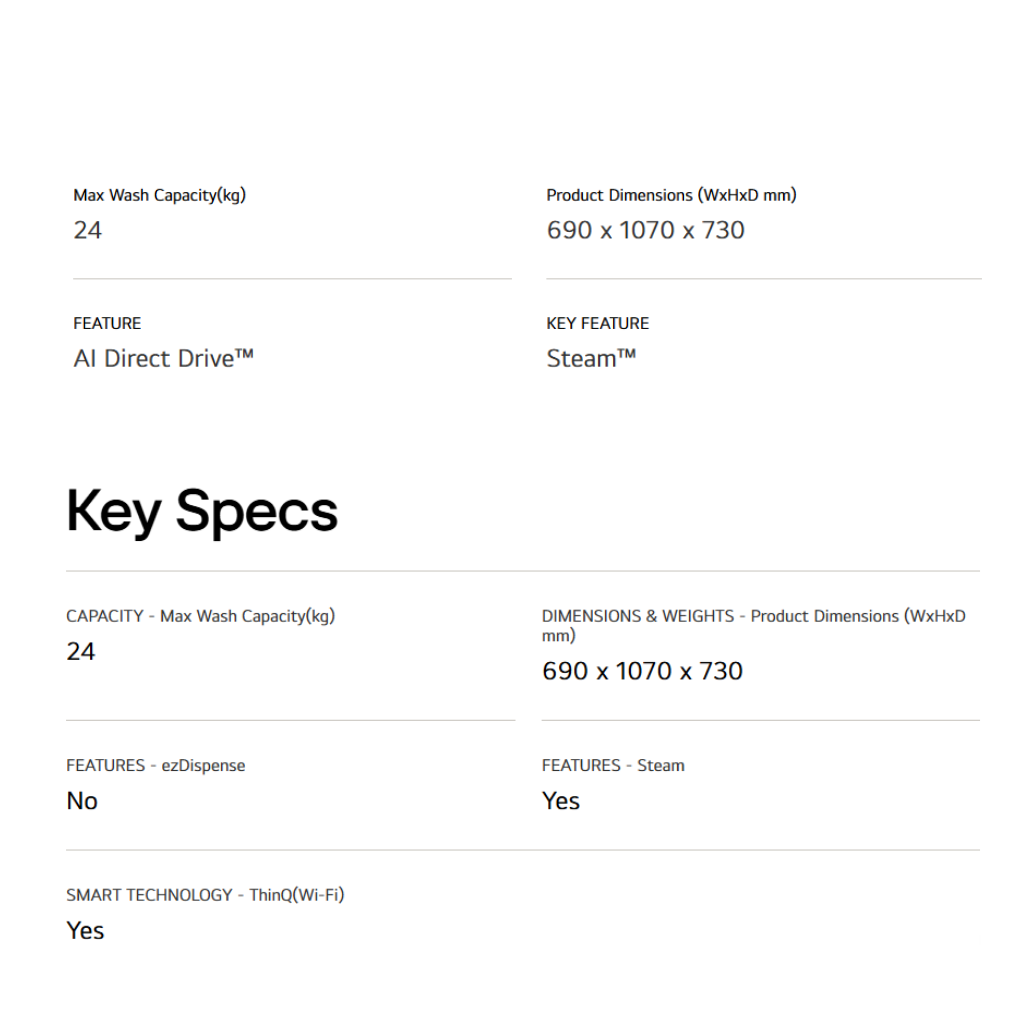Click the FEATURE label above AI Direct Drive
This screenshot has width=1024, height=1024.
(107, 323)
